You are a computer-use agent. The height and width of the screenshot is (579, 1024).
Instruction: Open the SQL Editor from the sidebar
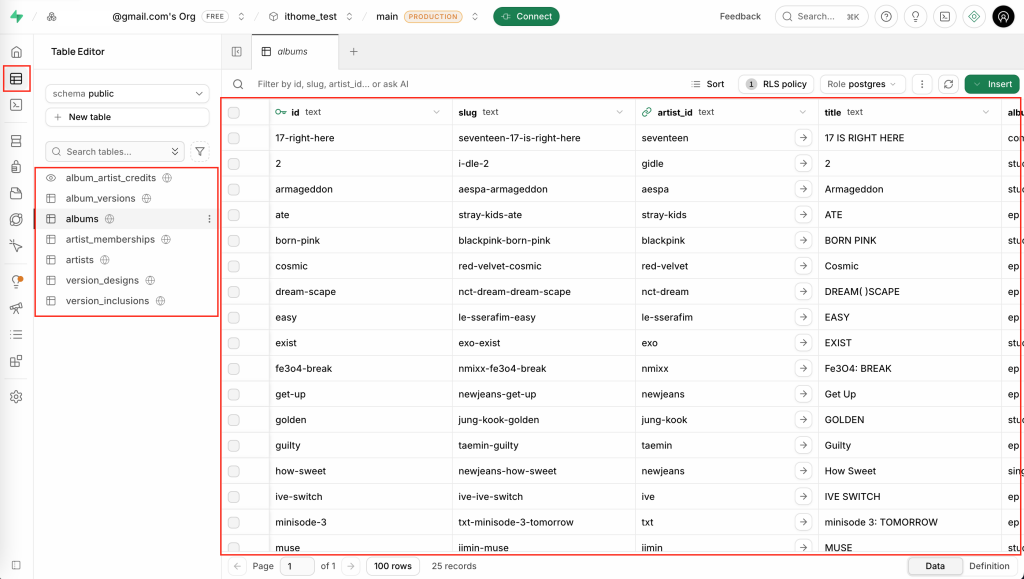[x=16, y=105]
